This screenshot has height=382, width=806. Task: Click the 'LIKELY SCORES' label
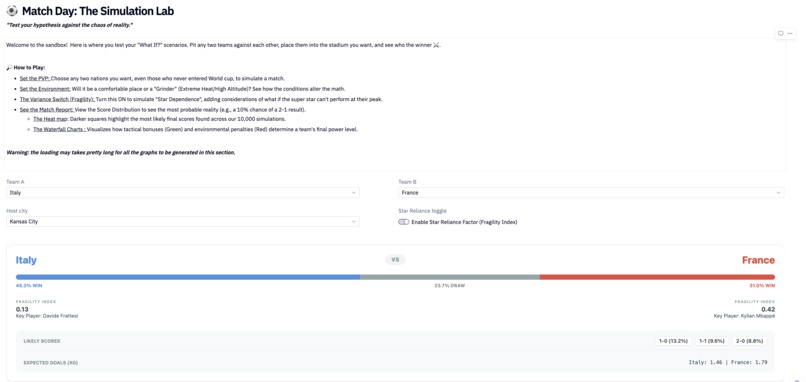(42, 341)
